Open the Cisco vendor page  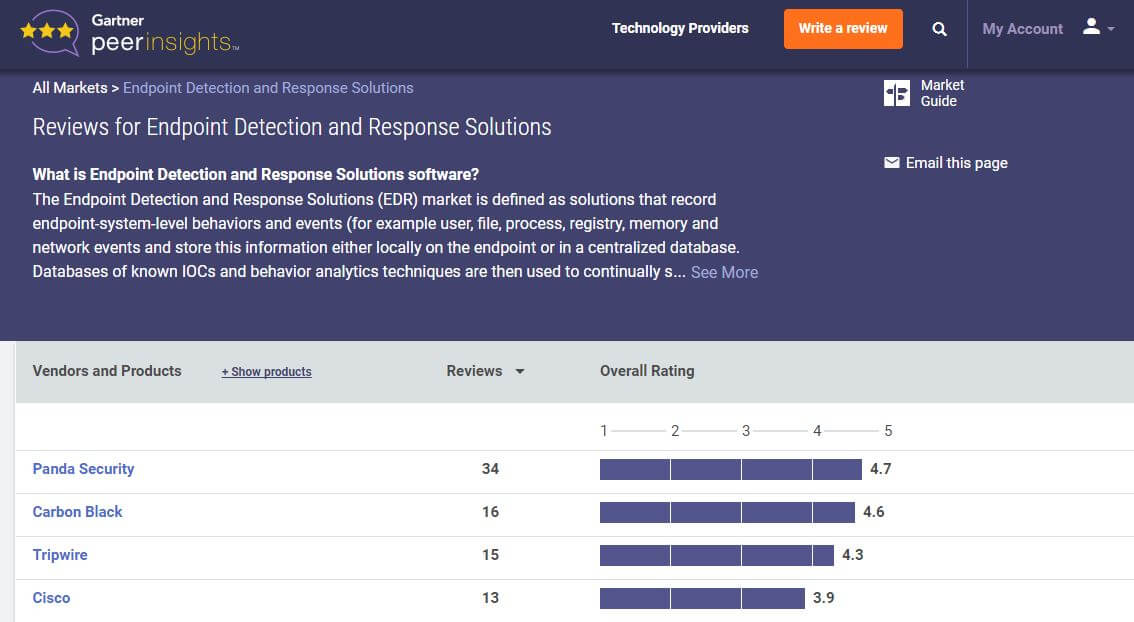(x=51, y=598)
